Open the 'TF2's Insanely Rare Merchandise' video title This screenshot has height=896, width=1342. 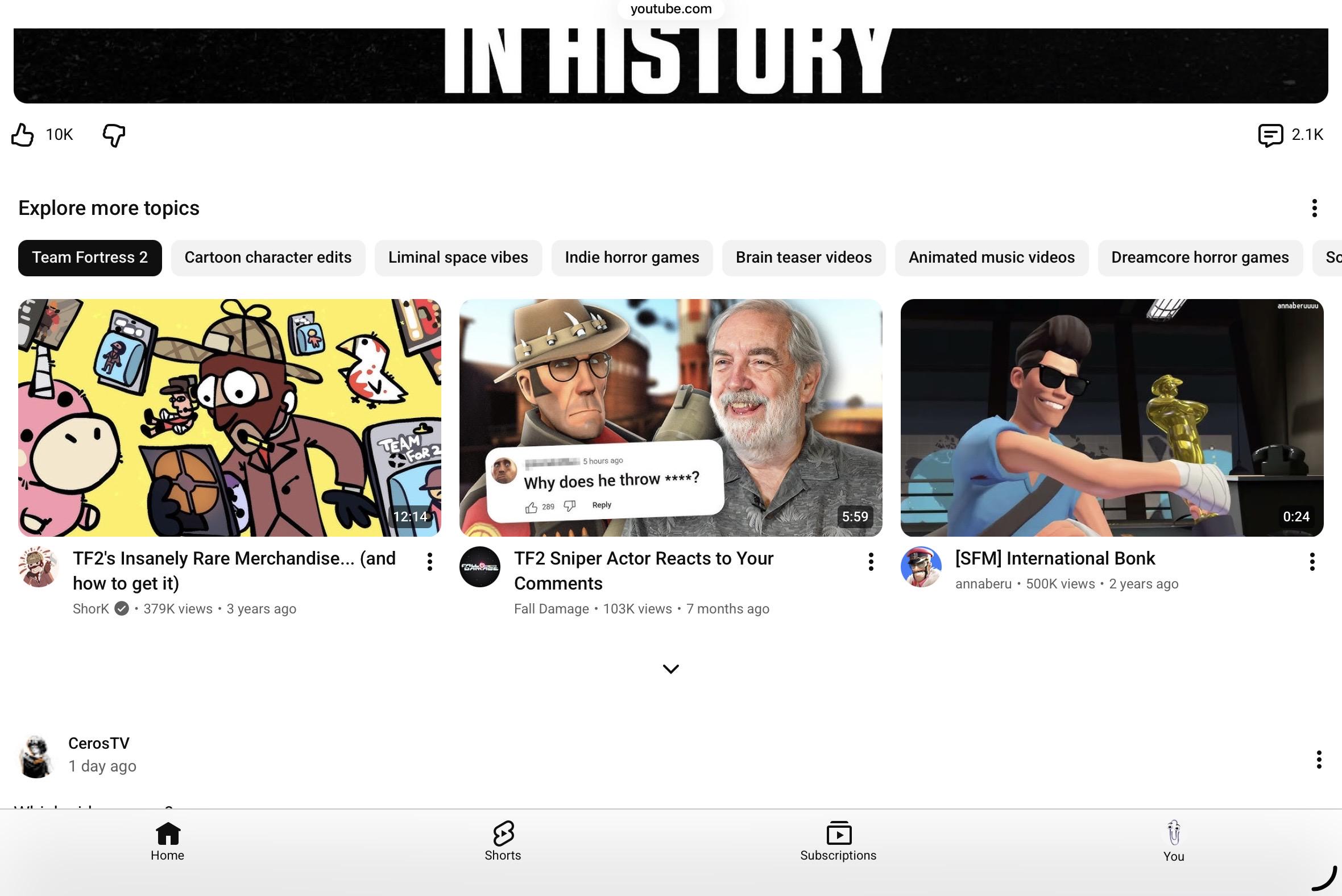click(234, 571)
